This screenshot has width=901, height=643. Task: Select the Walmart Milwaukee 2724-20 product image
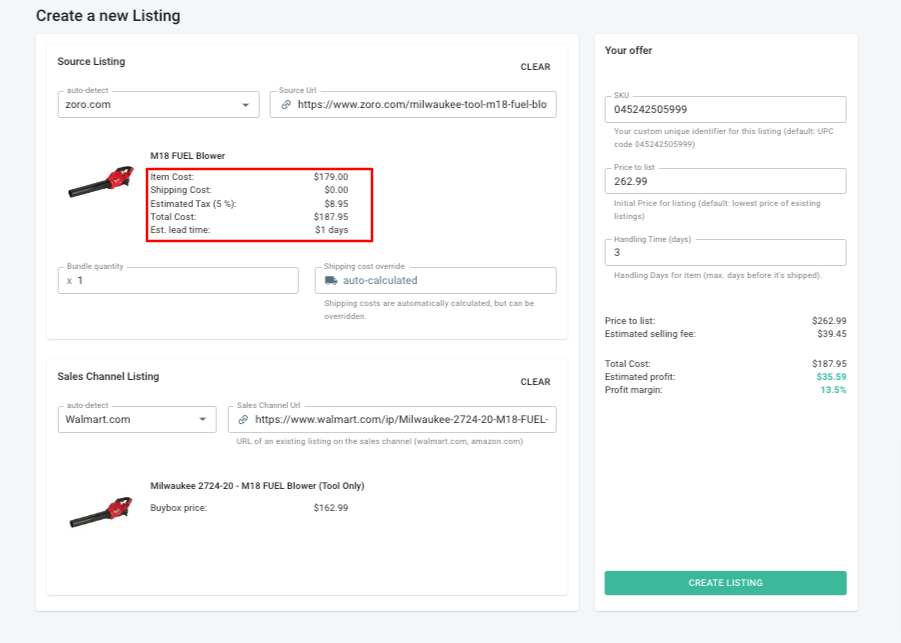click(x=100, y=511)
